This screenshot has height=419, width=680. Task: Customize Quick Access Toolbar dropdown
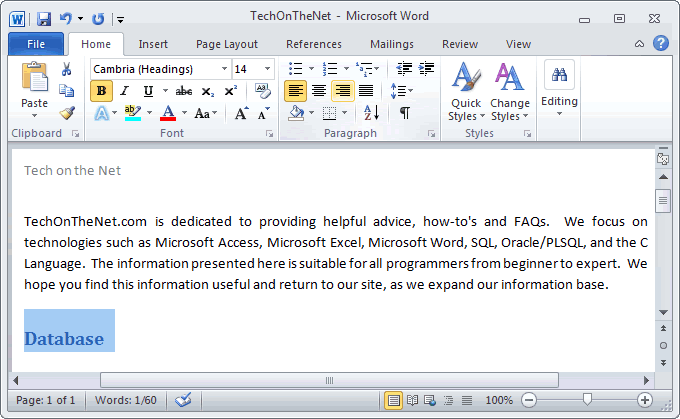pos(121,19)
